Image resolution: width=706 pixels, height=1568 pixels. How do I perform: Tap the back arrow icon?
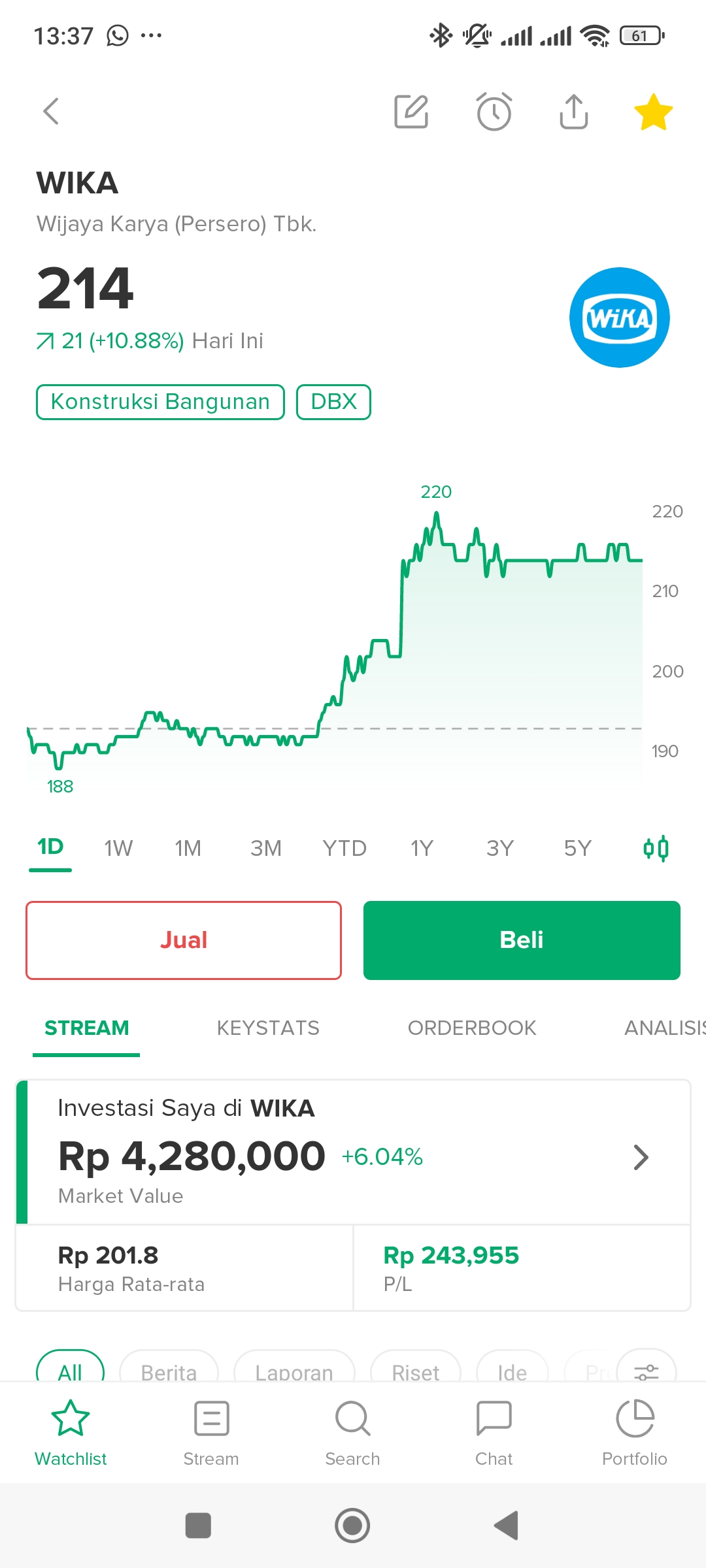click(51, 111)
